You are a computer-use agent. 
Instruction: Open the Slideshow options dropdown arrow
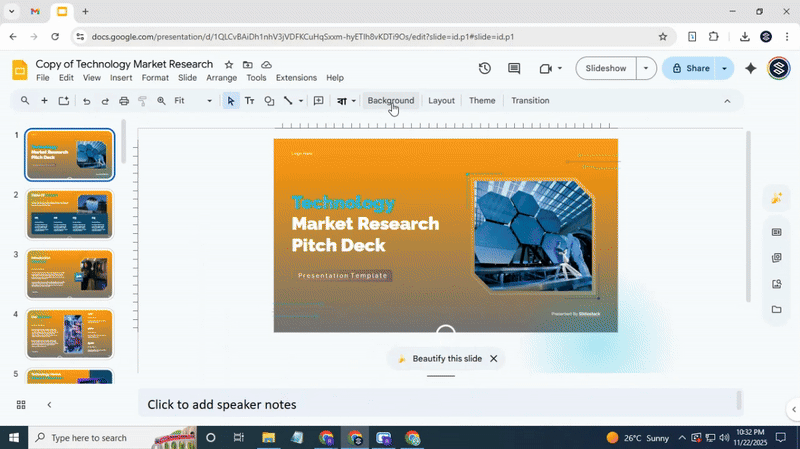click(647, 68)
